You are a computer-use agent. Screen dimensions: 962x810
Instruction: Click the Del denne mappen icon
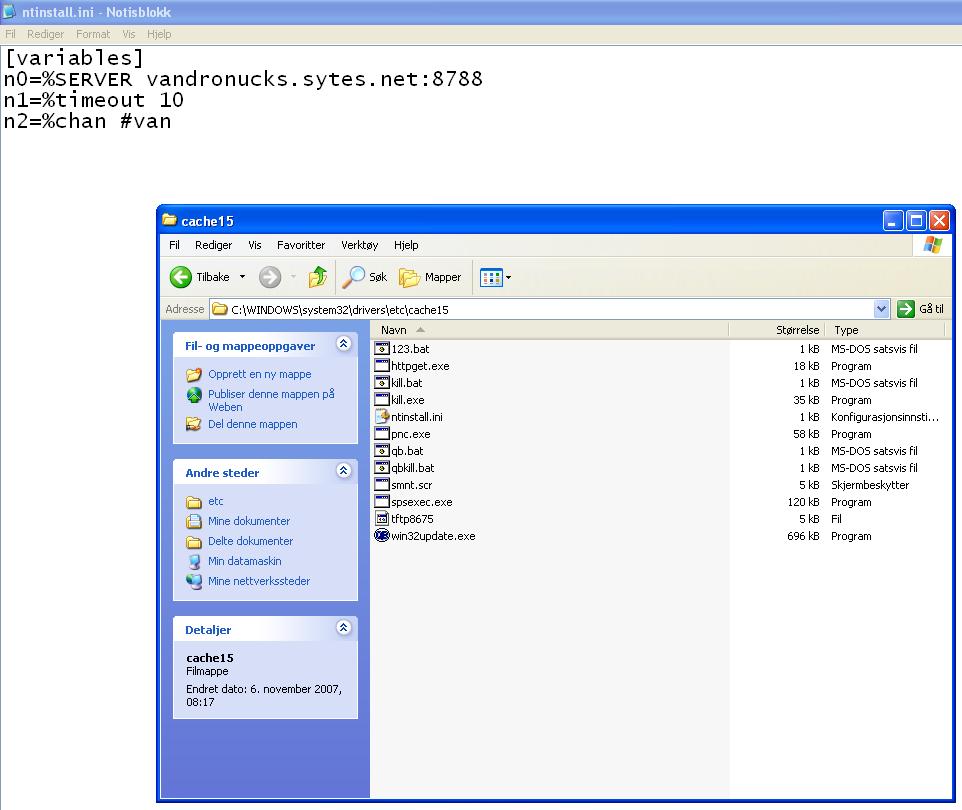(194, 424)
